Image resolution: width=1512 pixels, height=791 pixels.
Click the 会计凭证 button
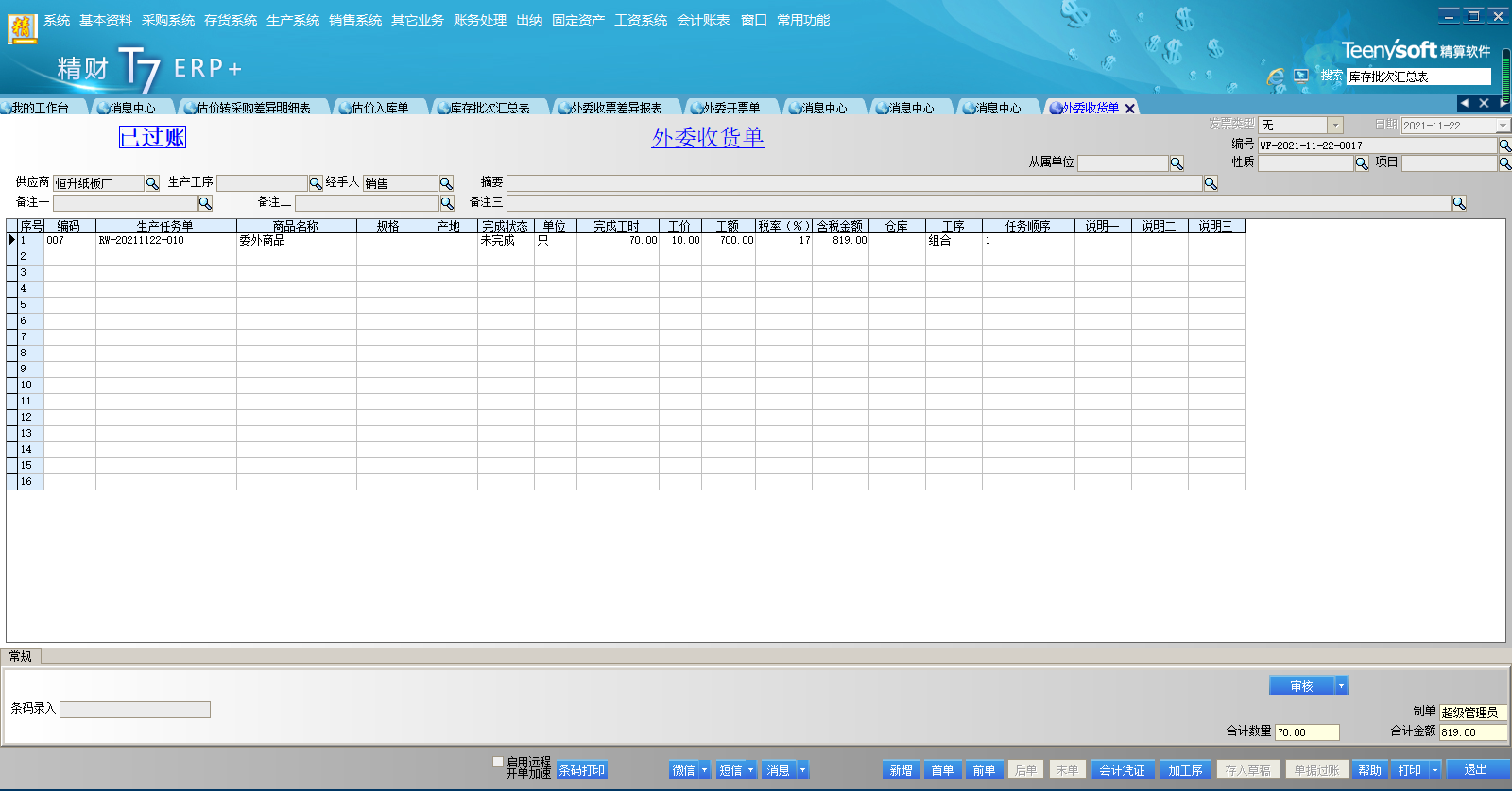pos(1122,770)
